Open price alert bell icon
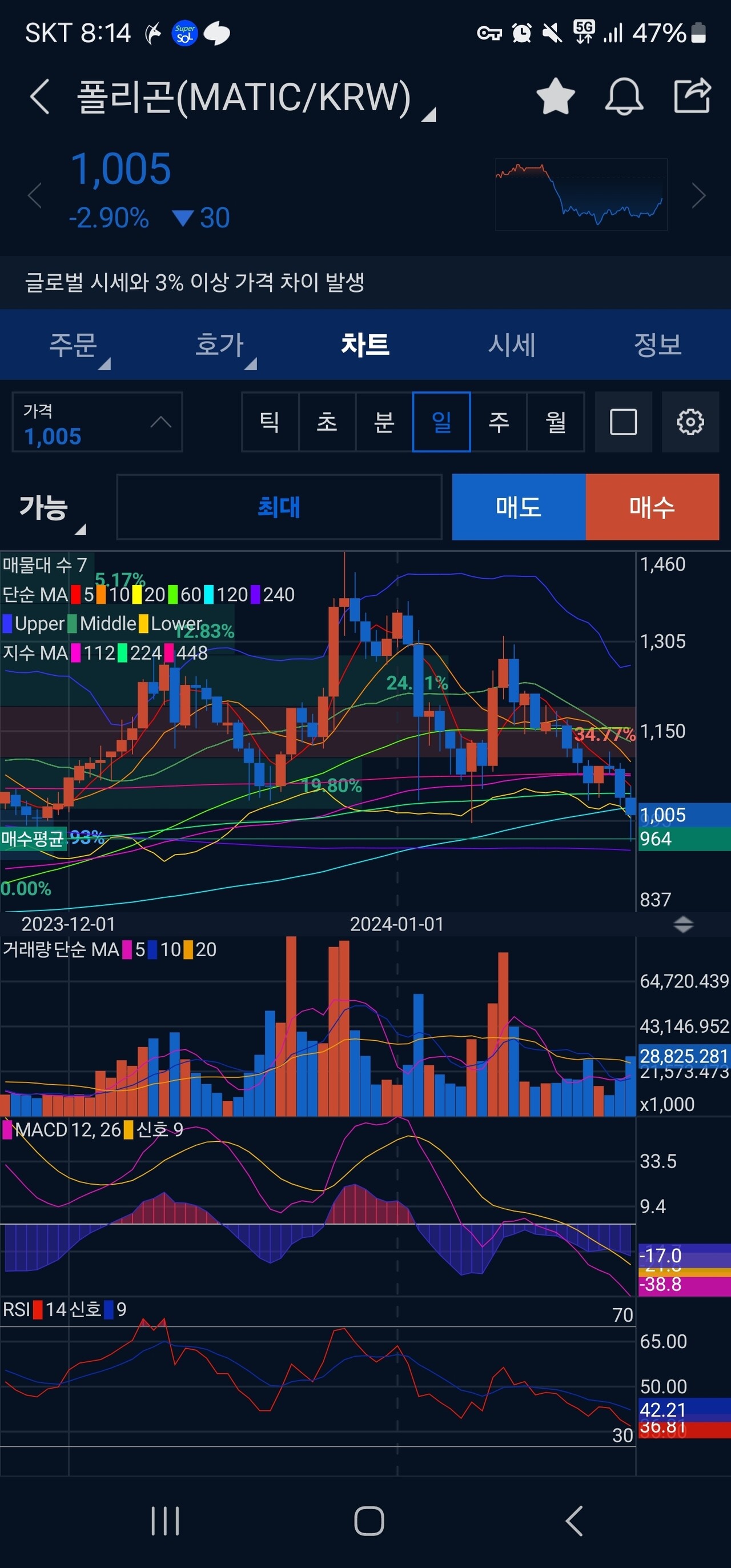The image size is (731, 1568). (624, 97)
